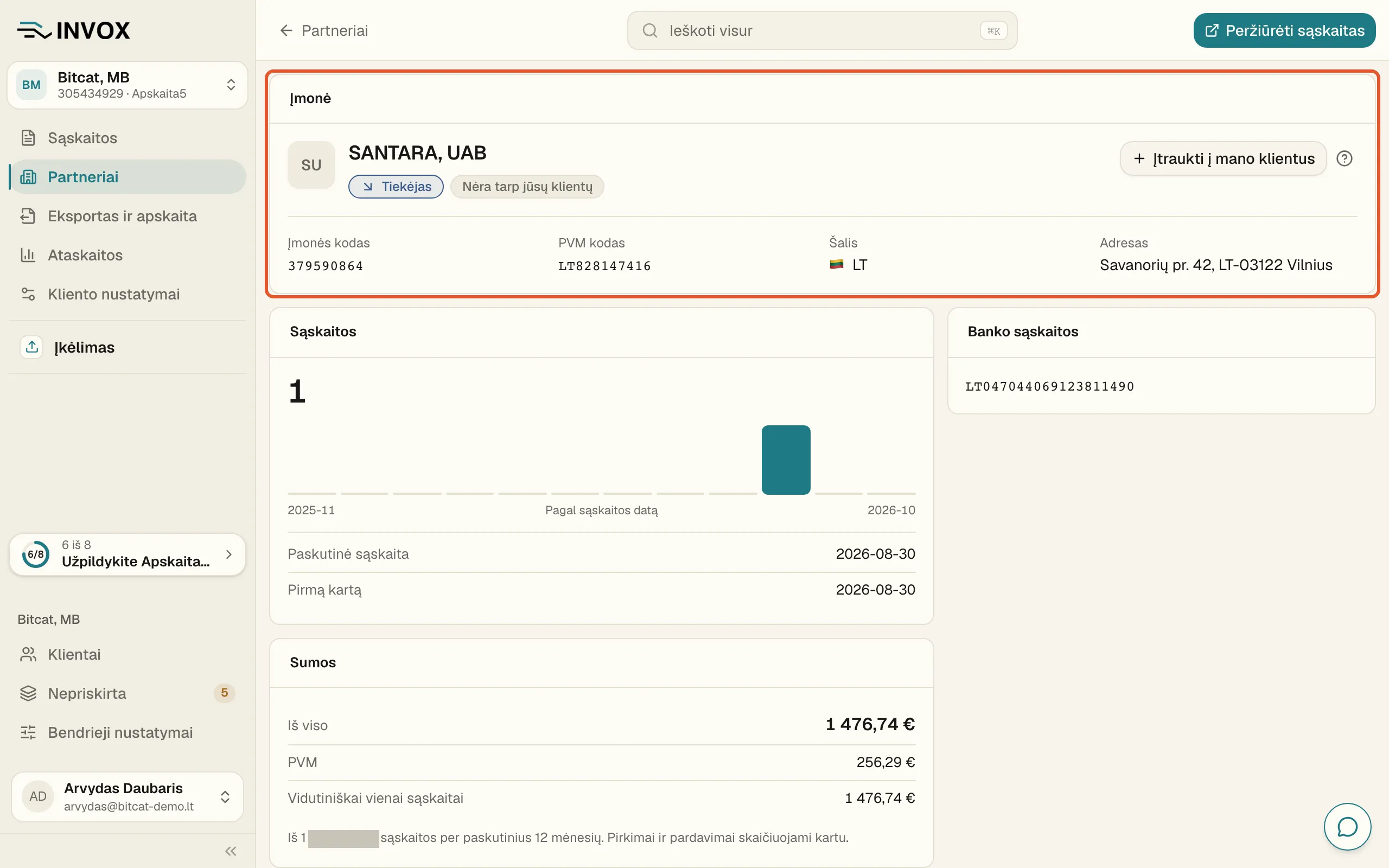Focus the Ieškoti visur search field
1389x868 pixels.
pos(822,30)
